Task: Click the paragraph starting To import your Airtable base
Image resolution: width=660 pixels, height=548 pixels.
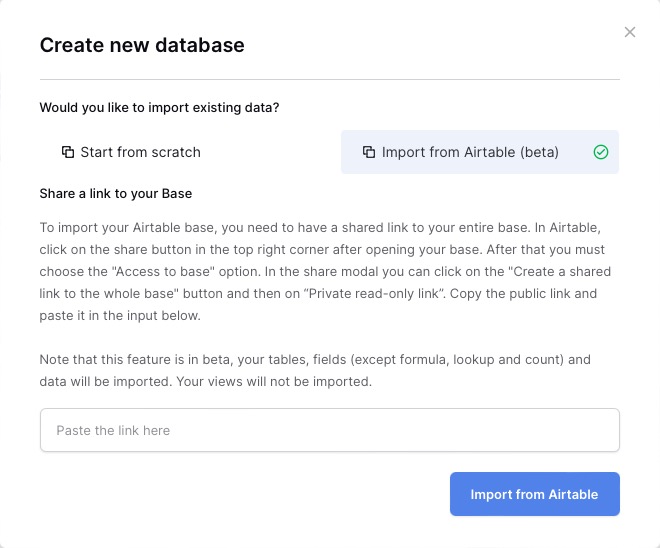Action: coord(325,271)
